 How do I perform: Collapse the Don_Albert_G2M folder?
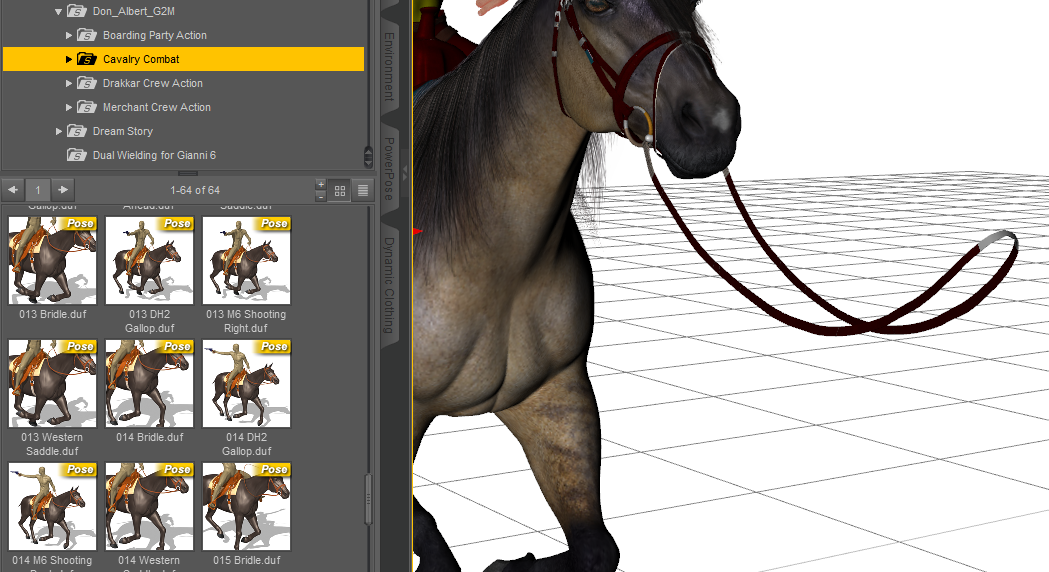point(58,11)
